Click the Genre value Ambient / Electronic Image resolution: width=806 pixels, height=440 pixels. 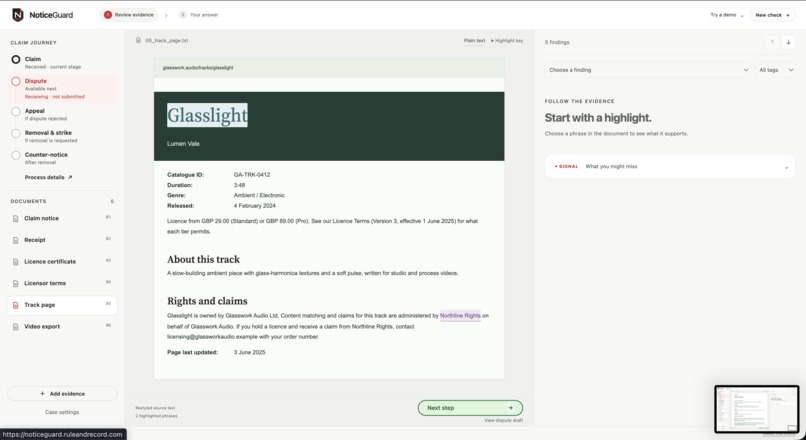pos(259,195)
